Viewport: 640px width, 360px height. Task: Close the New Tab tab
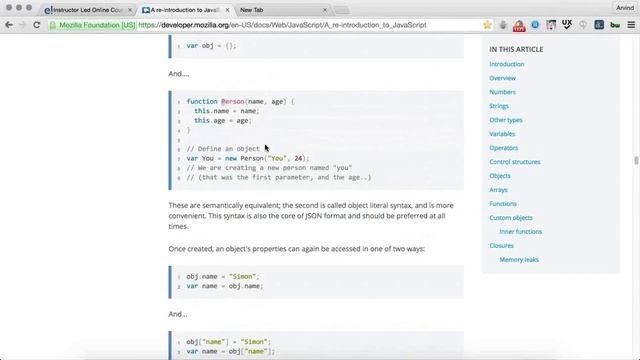pyautogui.click(x=325, y=10)
